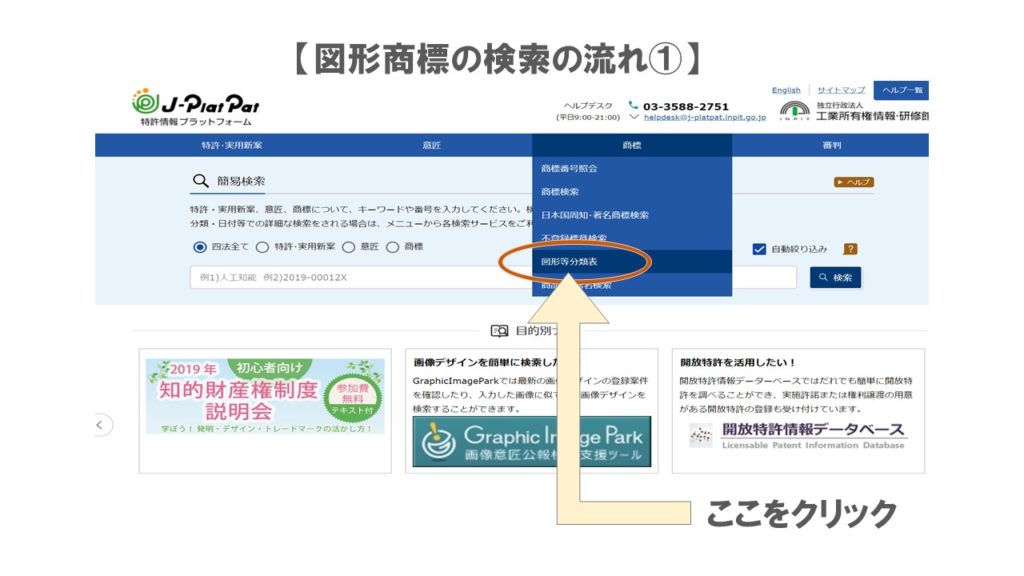Click the magnifier icon beside 簡易検索
1024x576 pixels.
click(x=200, y=181)
